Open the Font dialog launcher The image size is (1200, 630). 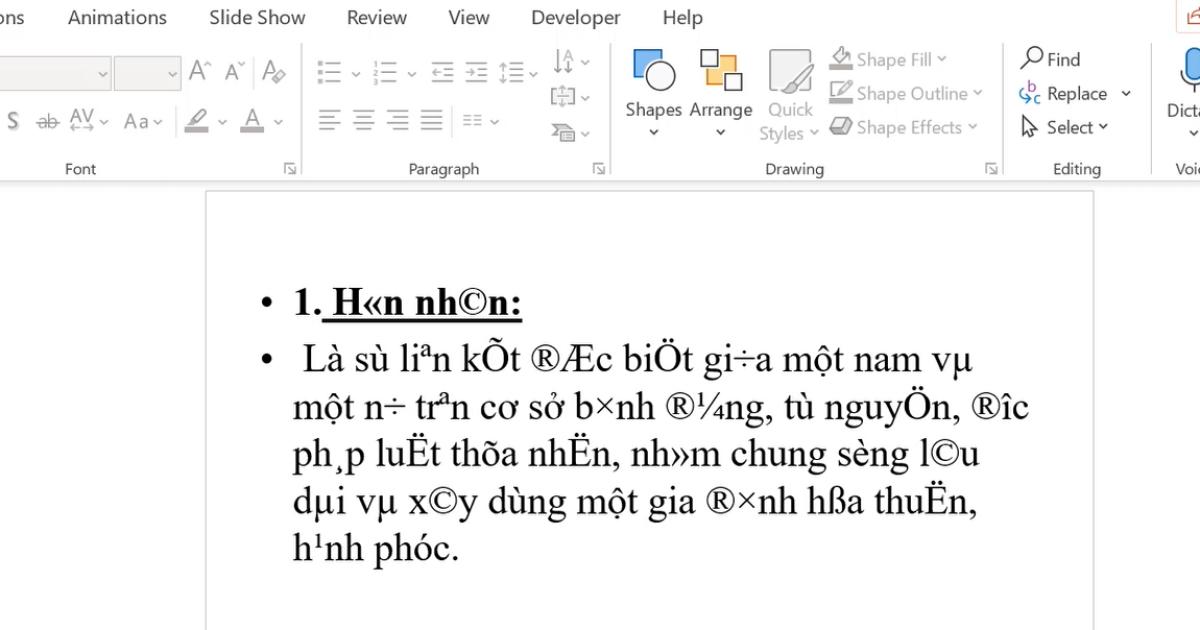pos(290,169)
